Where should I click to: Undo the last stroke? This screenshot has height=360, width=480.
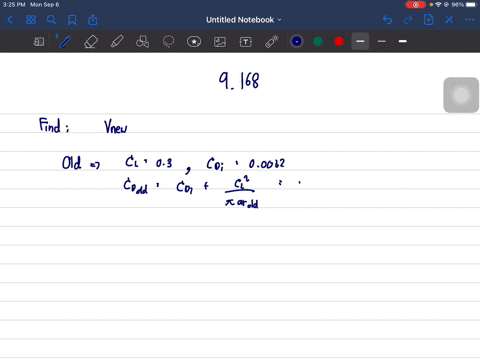[387, 20]
